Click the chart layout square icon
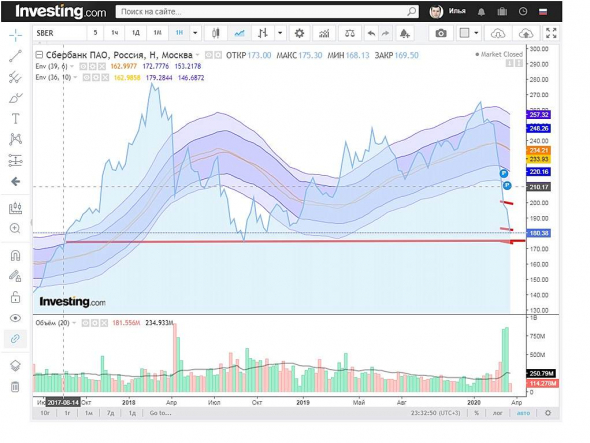 [x=465, y=33]
